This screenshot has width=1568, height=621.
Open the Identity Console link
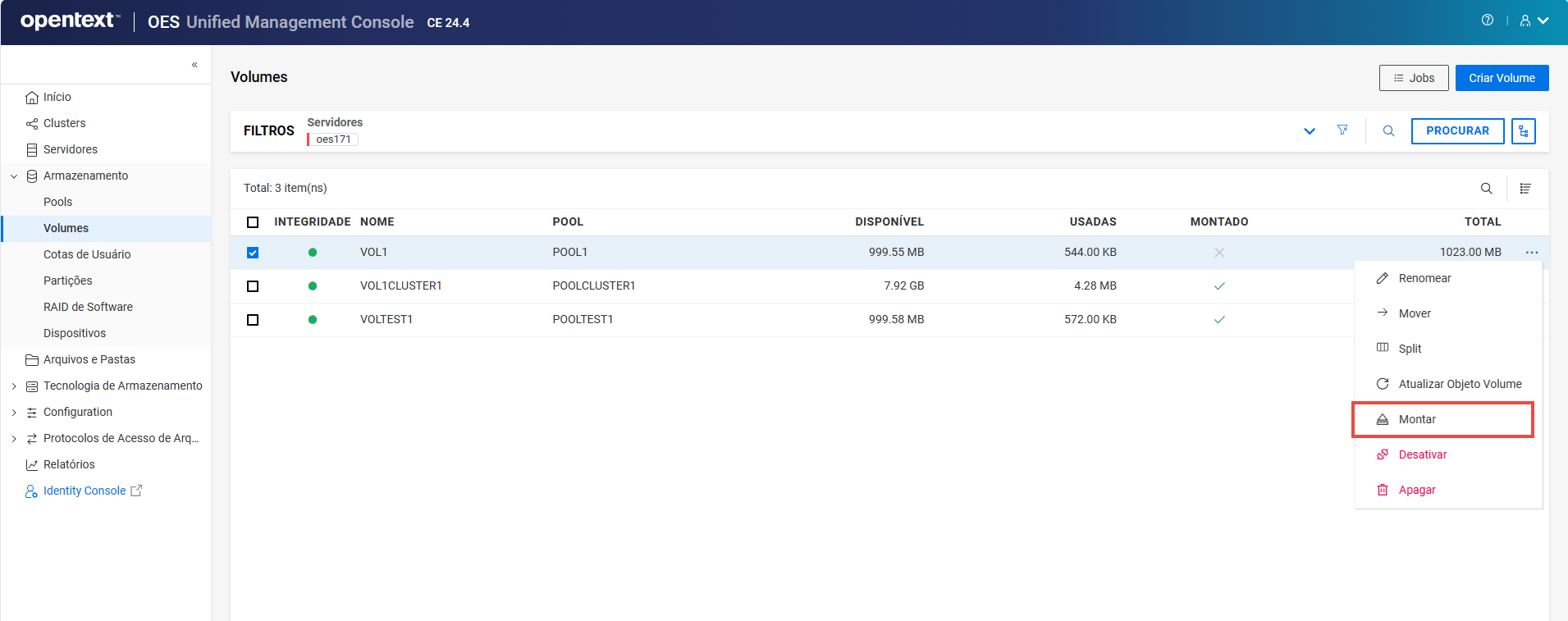point(85,491)
